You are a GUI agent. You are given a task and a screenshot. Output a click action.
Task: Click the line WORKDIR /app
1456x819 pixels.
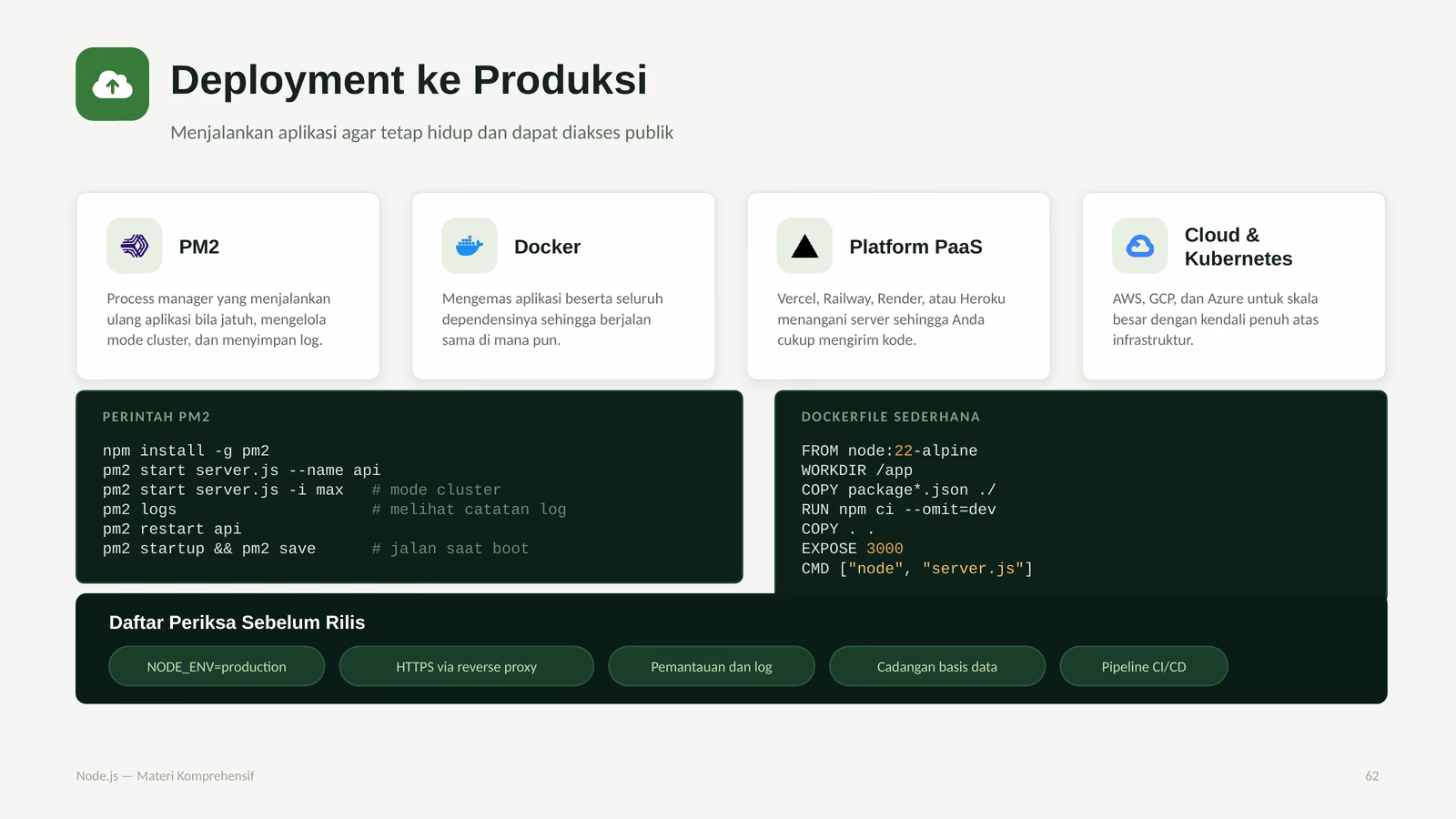[x=856, y=470]
